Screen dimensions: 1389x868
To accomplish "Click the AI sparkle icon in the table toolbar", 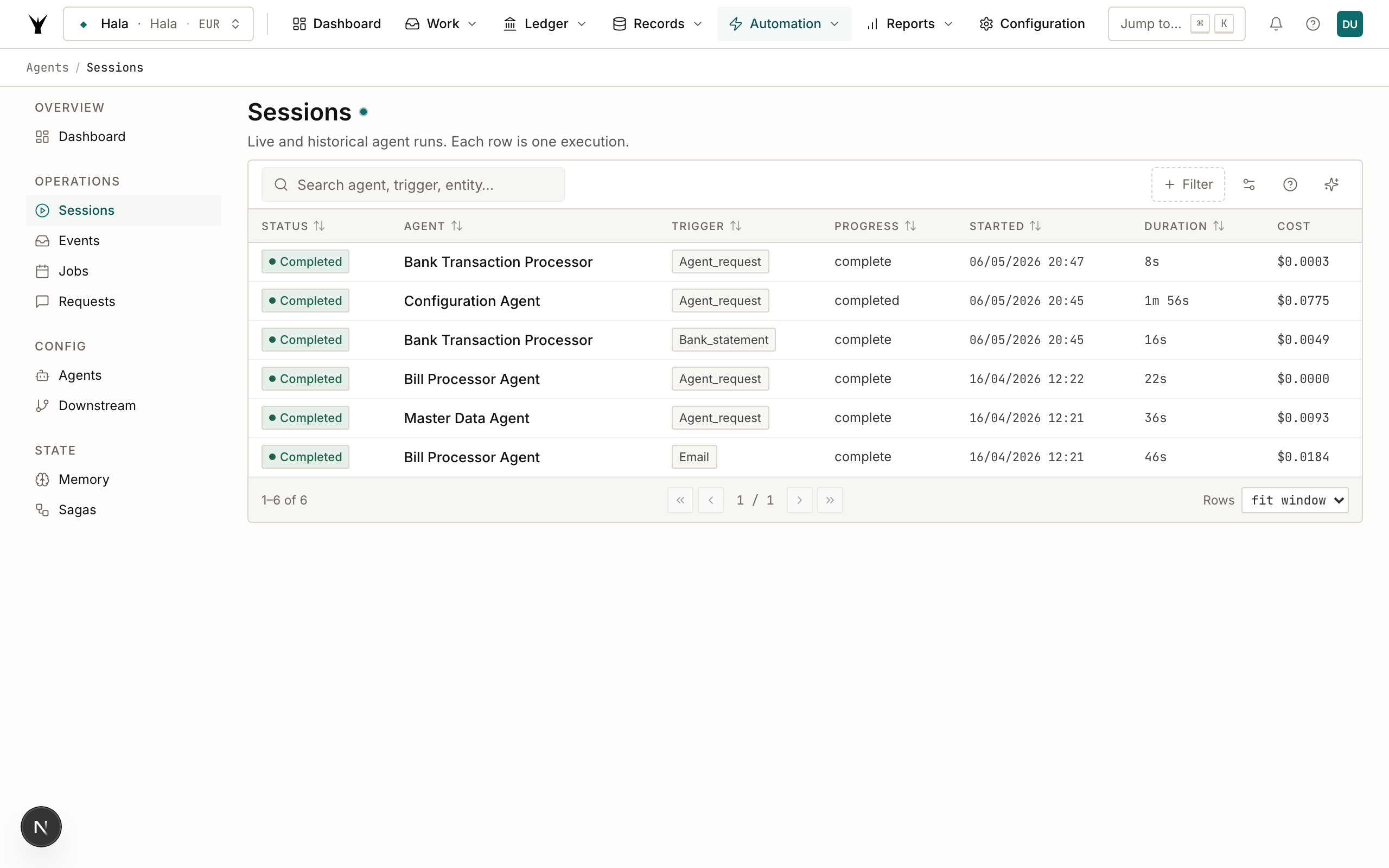I will tap(1331, 184).
